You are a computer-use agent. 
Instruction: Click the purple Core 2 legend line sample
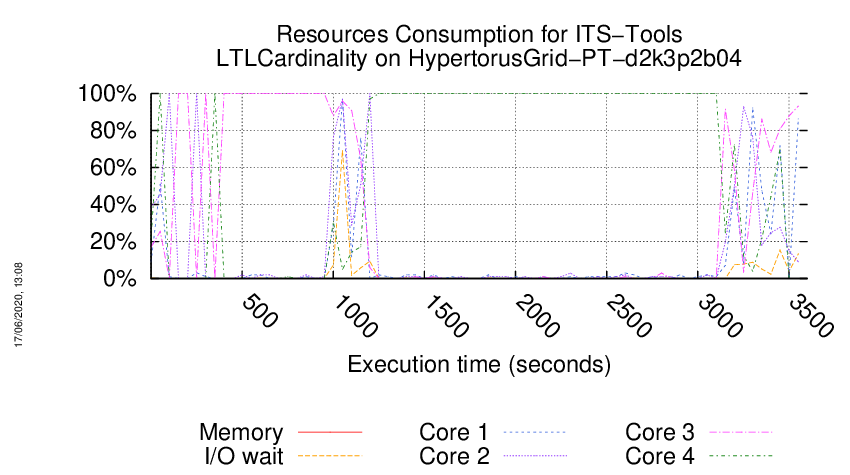pos(535,456)
